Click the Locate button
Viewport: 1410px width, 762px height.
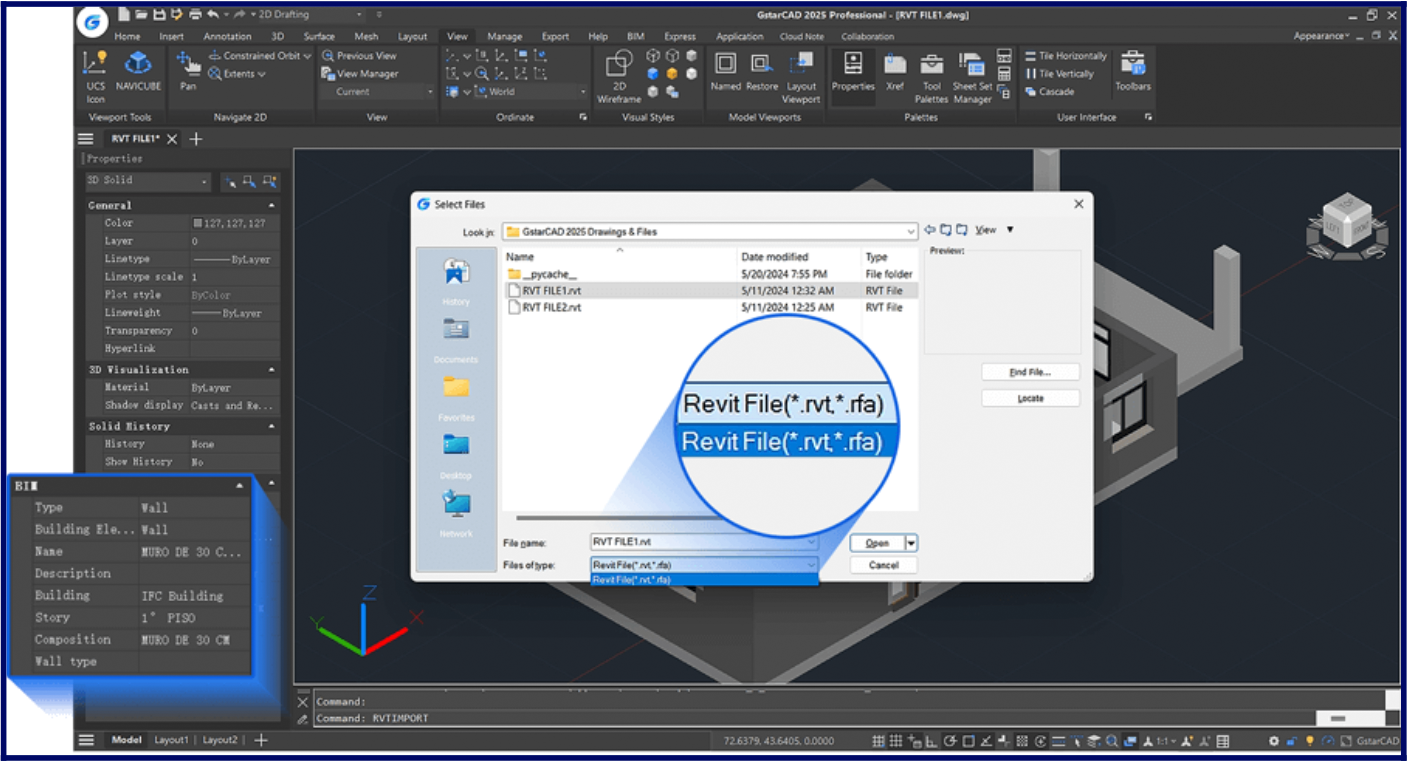tap(1030, 398)
